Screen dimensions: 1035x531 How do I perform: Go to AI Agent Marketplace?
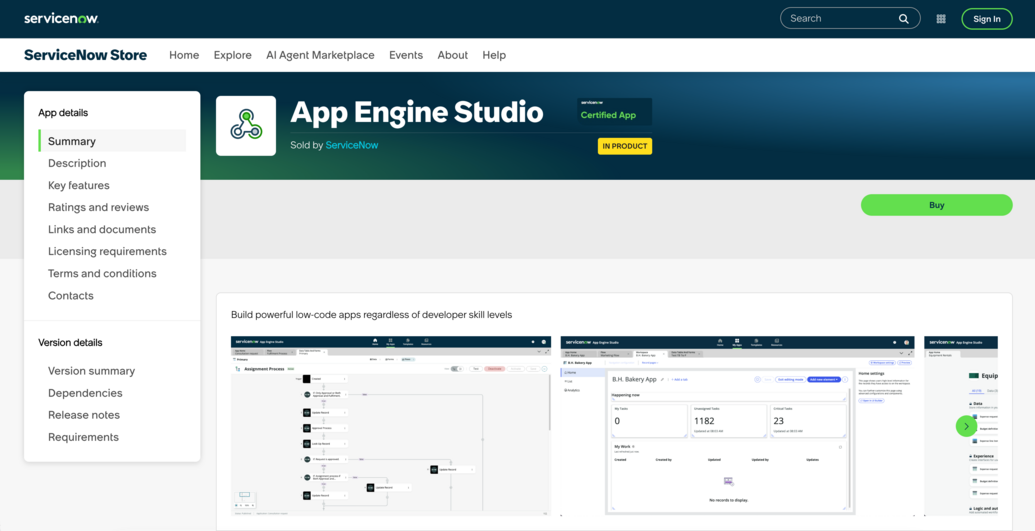coord(320,55)
